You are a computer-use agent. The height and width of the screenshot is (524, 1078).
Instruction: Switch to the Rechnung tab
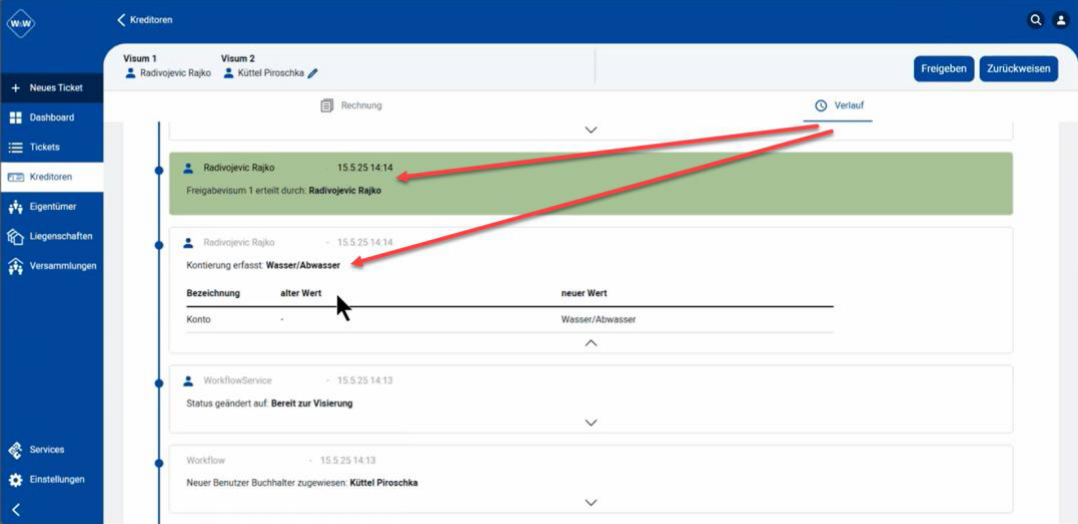coord(351,106)
